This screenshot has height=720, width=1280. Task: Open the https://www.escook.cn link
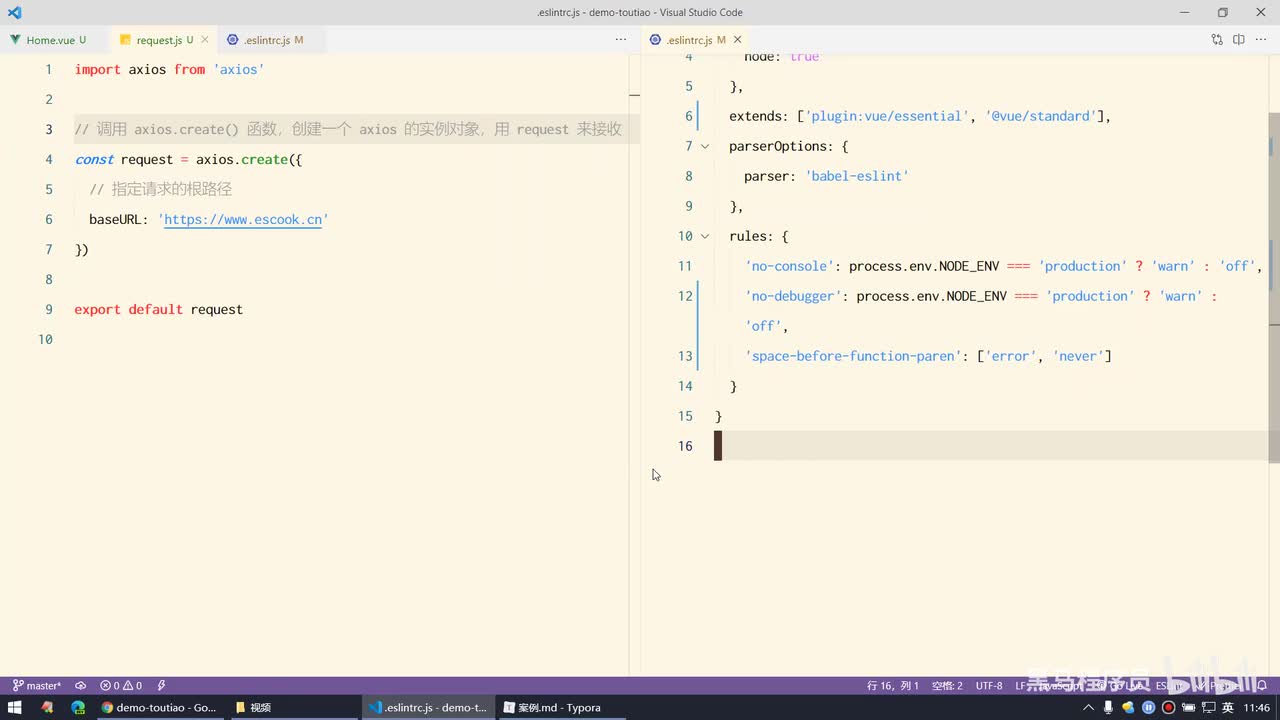pos(243,220)
